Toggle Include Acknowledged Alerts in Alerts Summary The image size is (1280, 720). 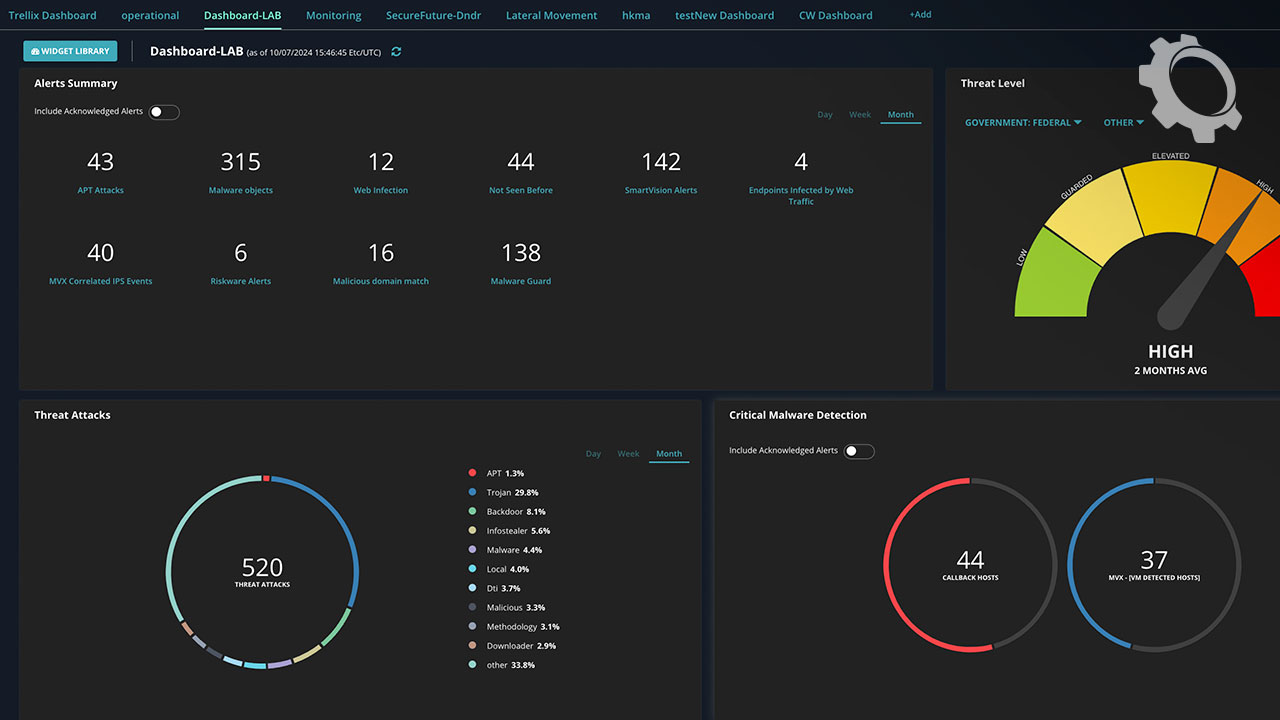click(164, 112)
